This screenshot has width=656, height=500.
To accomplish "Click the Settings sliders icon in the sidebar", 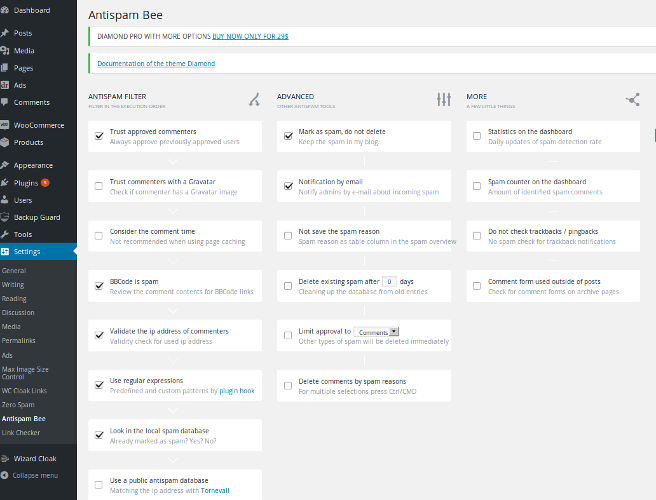I will click(5, 251).
